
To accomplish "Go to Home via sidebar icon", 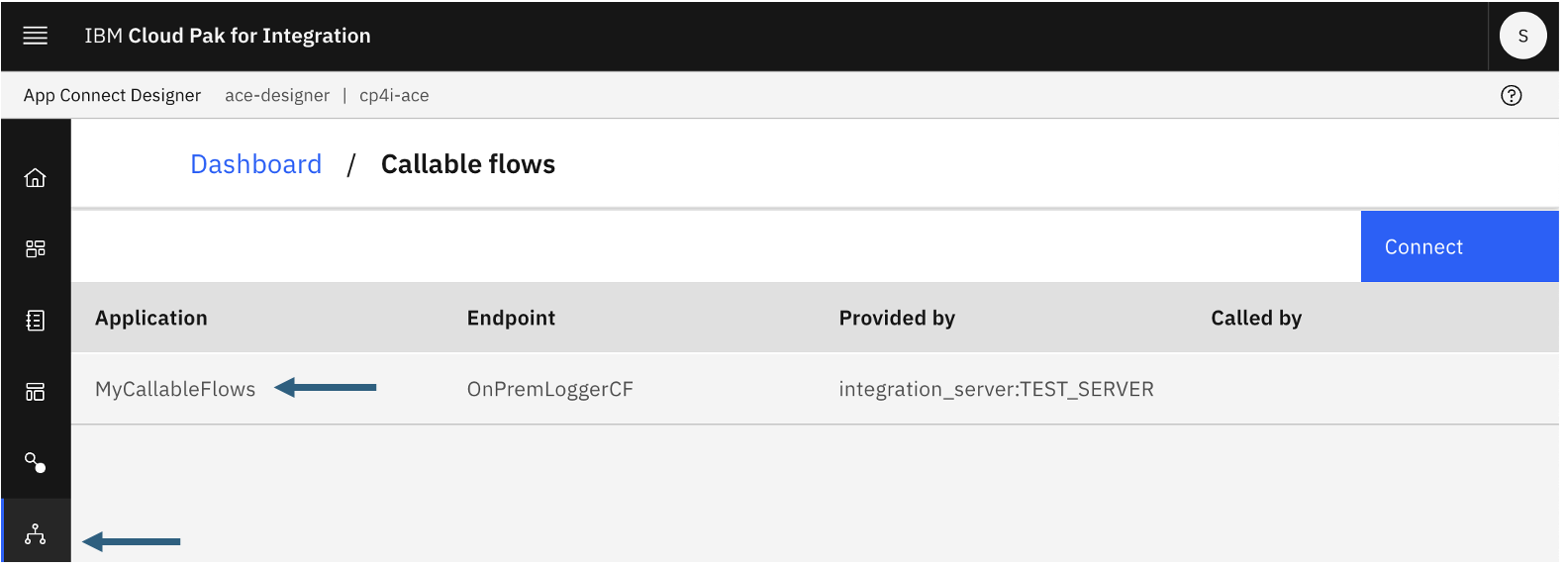I will 36,178.
